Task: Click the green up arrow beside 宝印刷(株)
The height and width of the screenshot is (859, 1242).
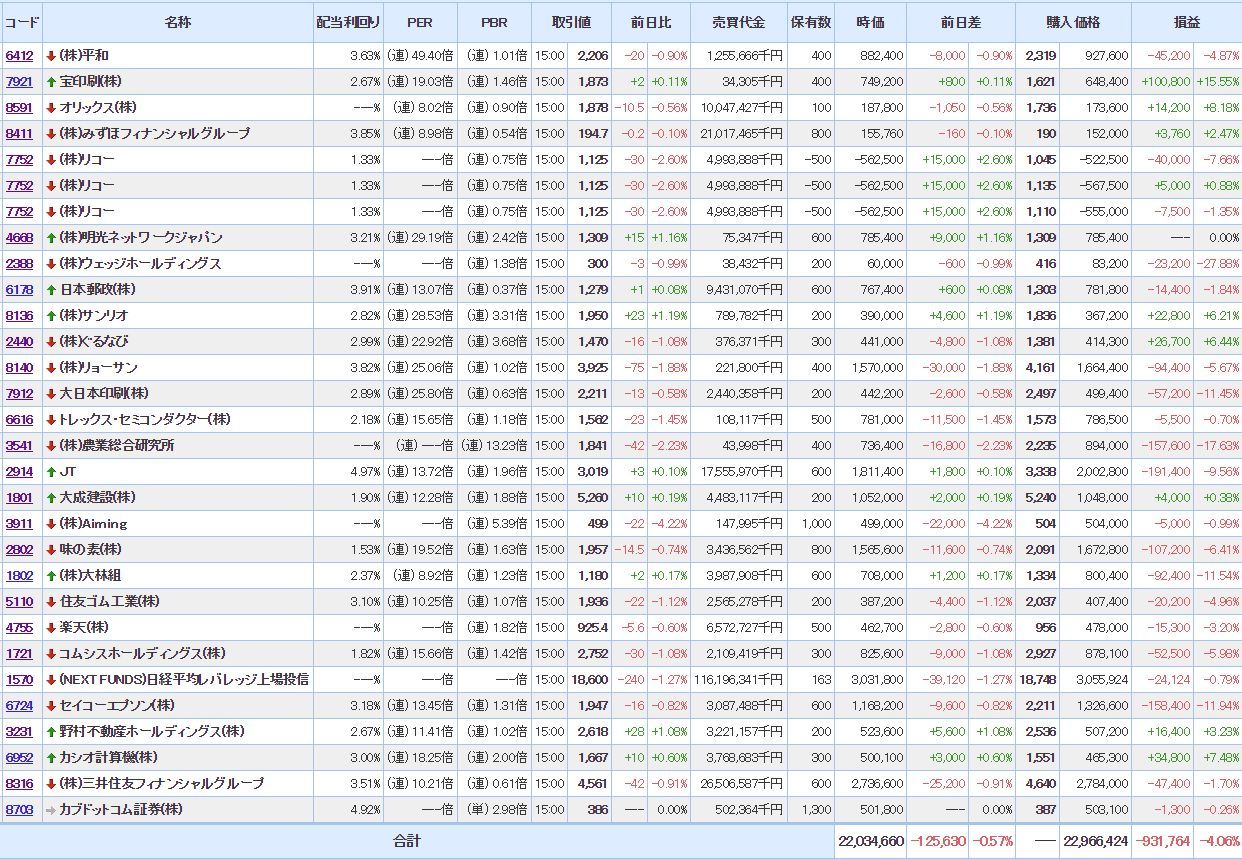Action: click(51, 81)
